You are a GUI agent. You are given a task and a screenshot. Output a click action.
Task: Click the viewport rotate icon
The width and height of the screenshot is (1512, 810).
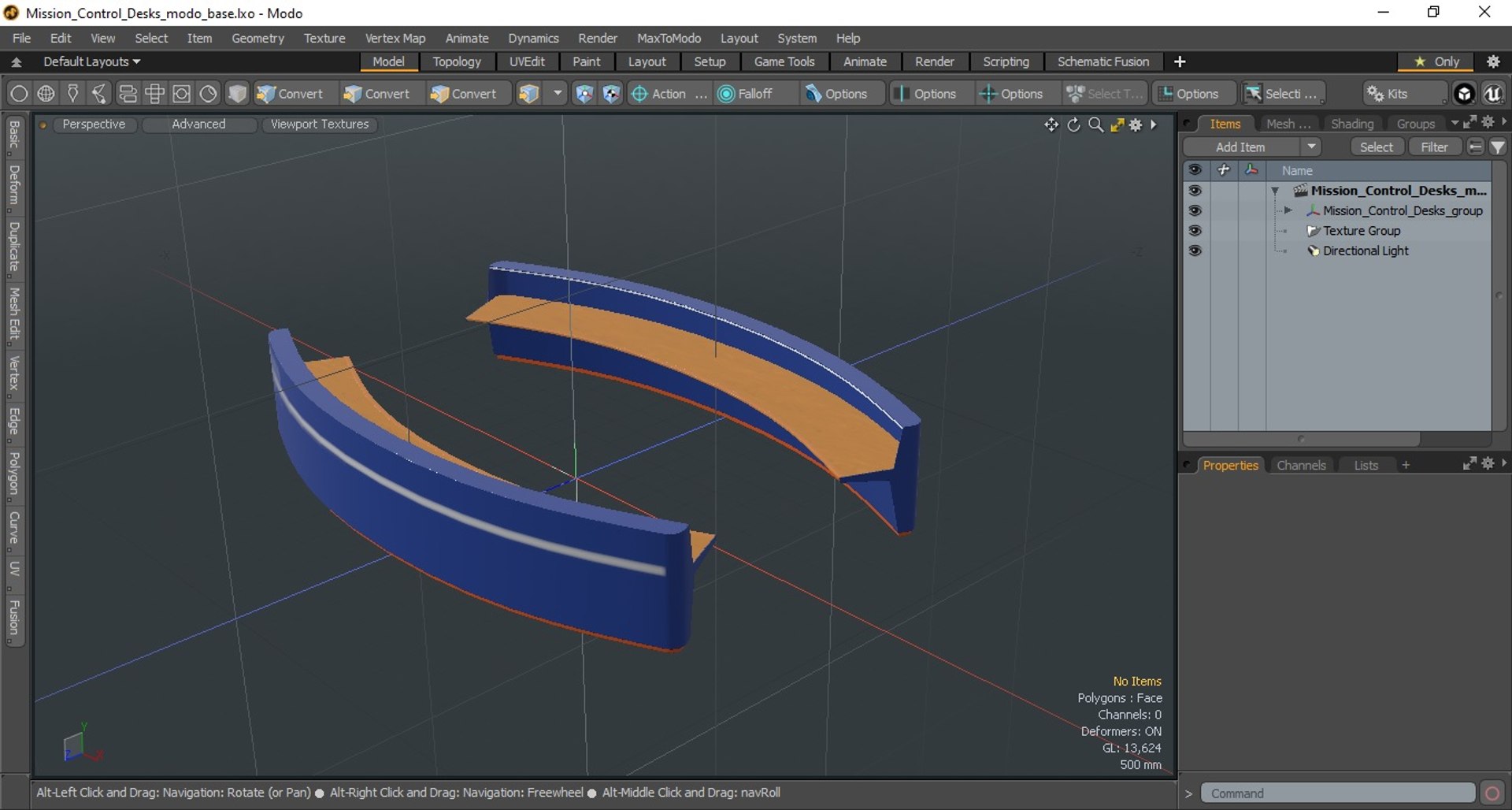click(x=1073, y=125)
